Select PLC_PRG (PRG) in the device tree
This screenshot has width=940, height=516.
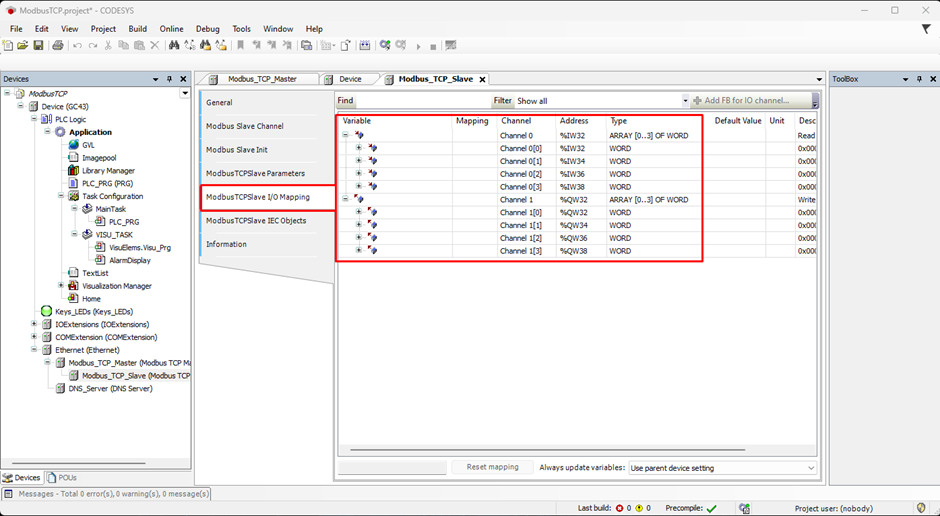(101, 183)
